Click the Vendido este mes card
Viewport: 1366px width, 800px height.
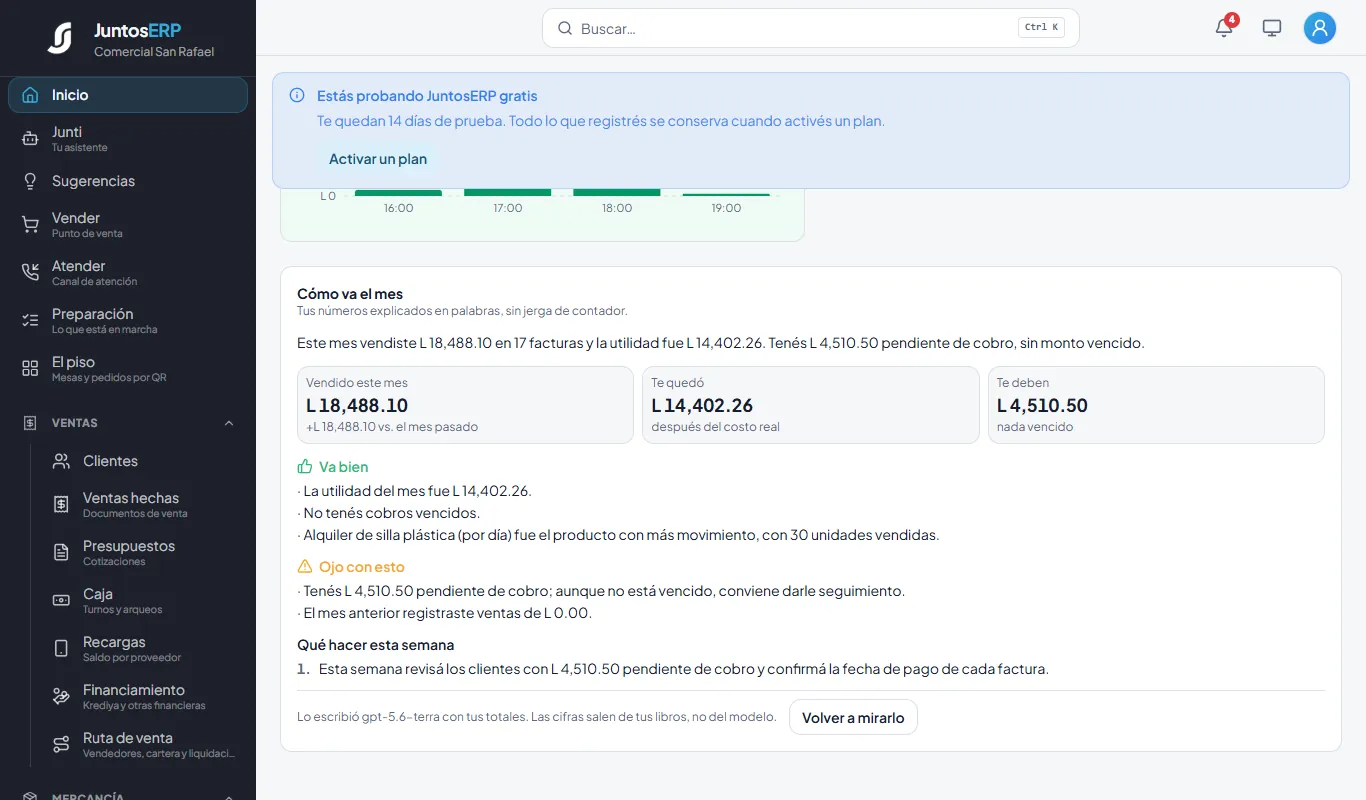point(465,405)
